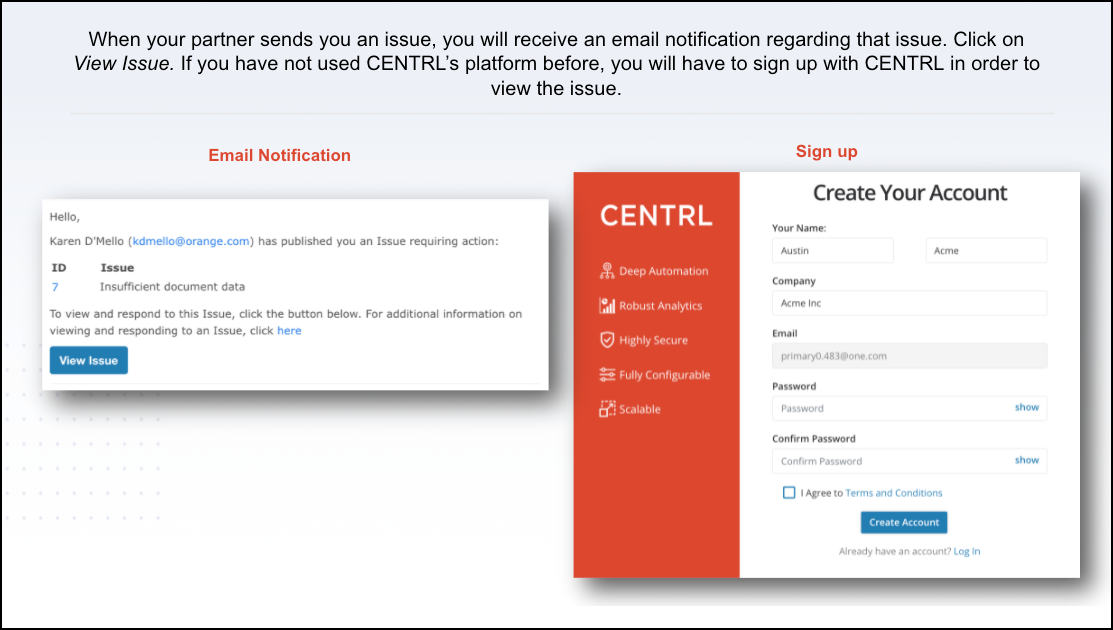
Task: Show the Confirm Password field contents
Action: [1026, 460]
